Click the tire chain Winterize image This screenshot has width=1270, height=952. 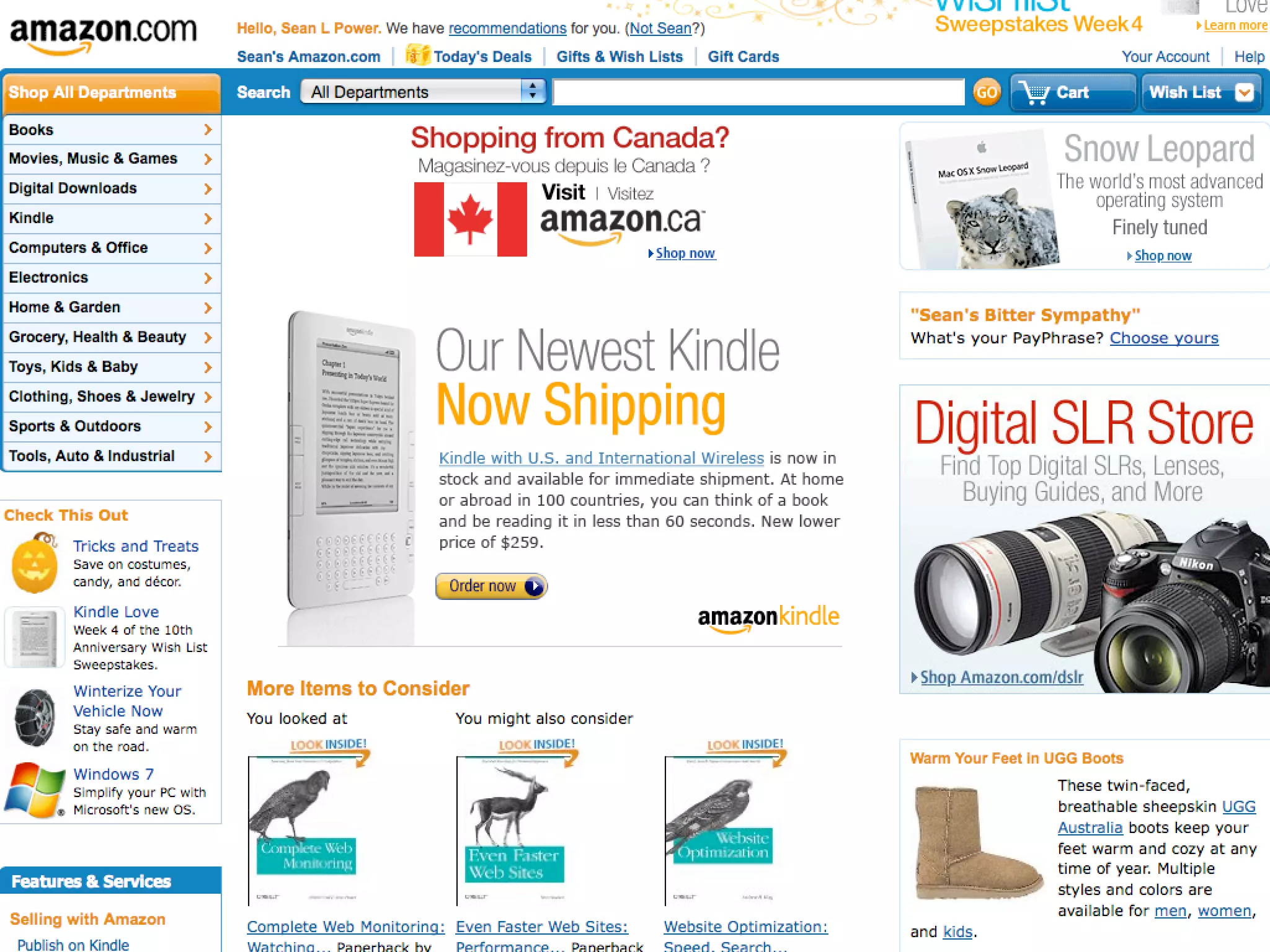tap(35, 718)
